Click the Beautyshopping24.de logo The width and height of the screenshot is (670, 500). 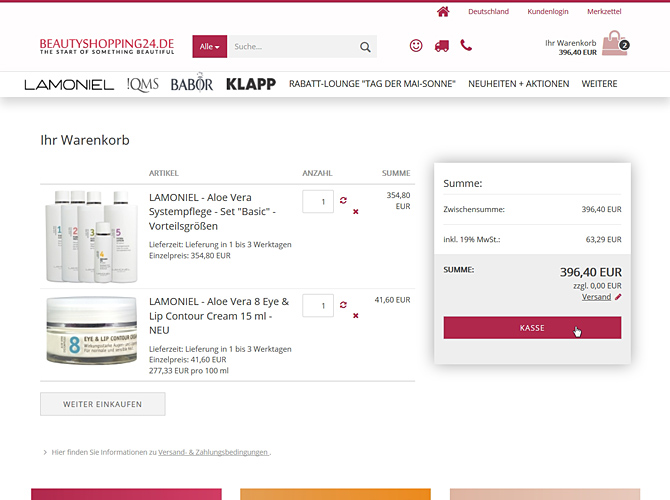point(107,46)
